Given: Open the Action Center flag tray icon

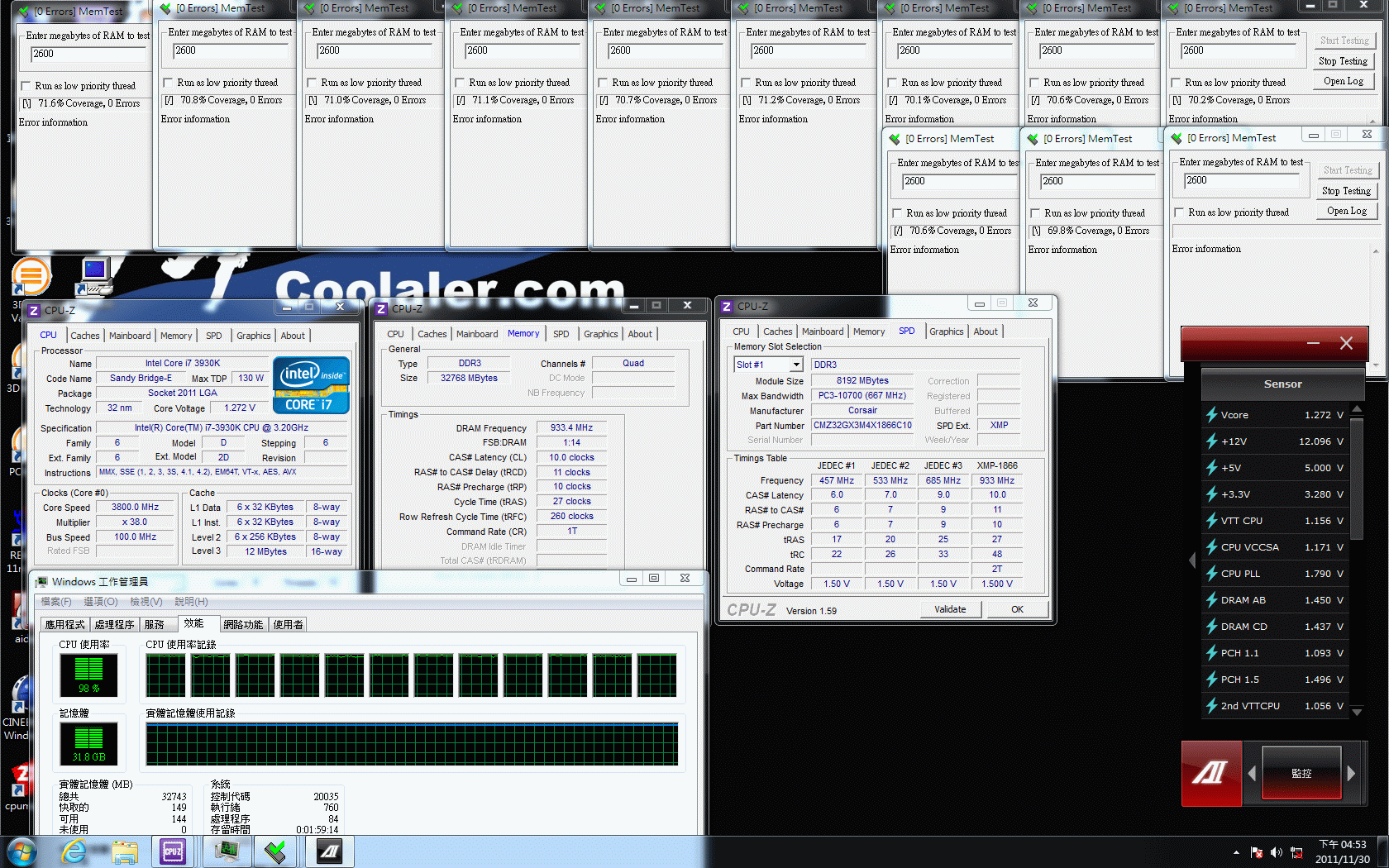Looking at the screenshot, I should coord(1257,852).
